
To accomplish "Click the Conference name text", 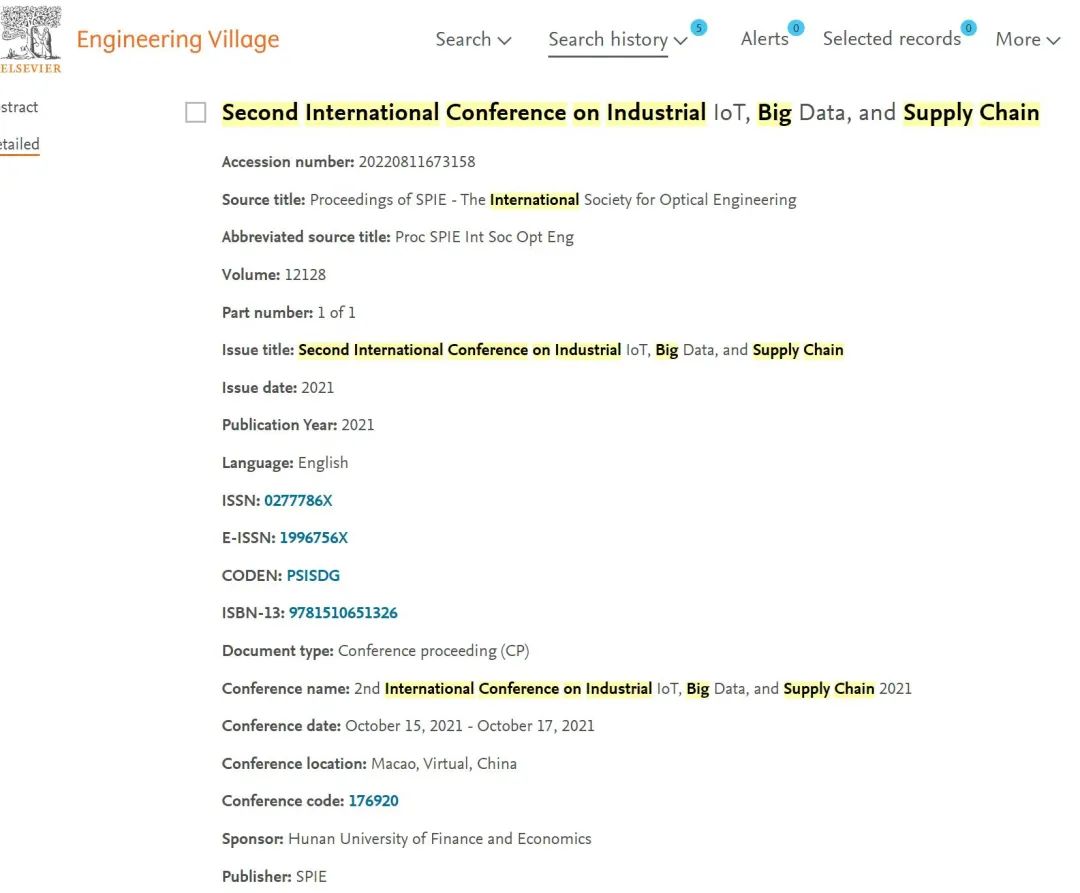I will [x=633, y=689].
